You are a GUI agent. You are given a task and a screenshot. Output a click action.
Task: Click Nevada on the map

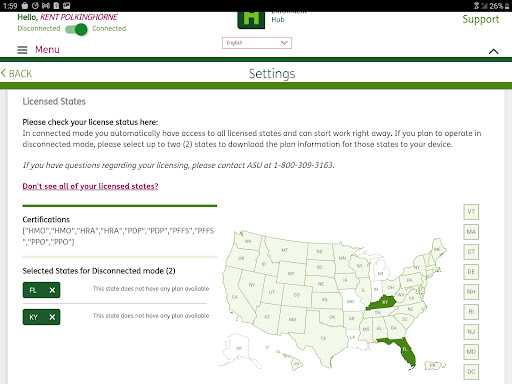(252, 284)
